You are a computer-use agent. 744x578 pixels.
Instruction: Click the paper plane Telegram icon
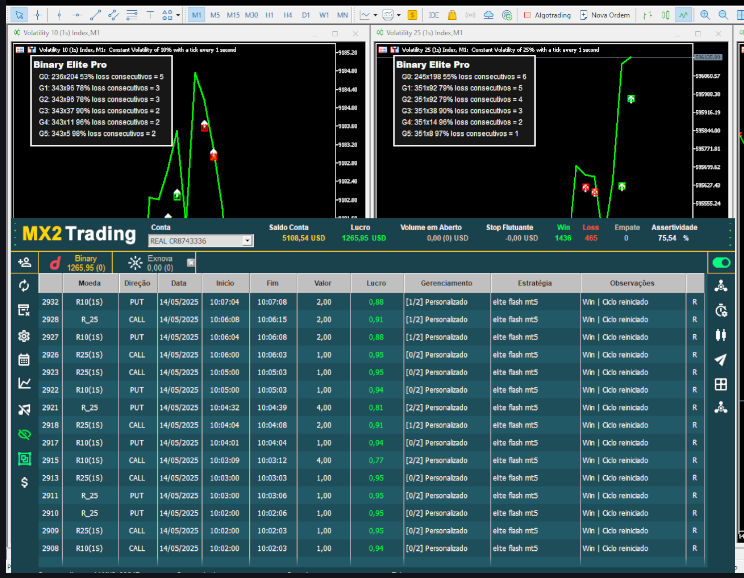coord(721,360)
